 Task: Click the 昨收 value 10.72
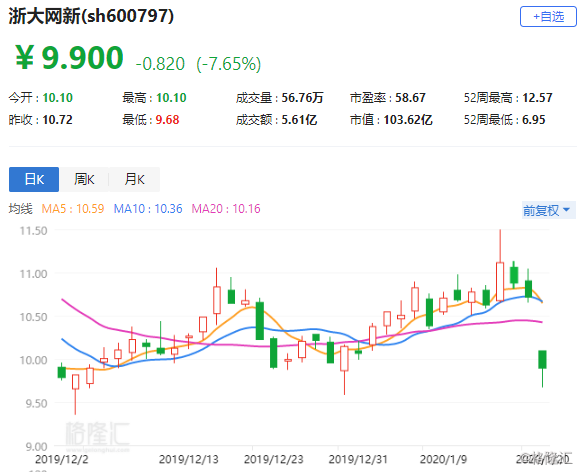58,120
